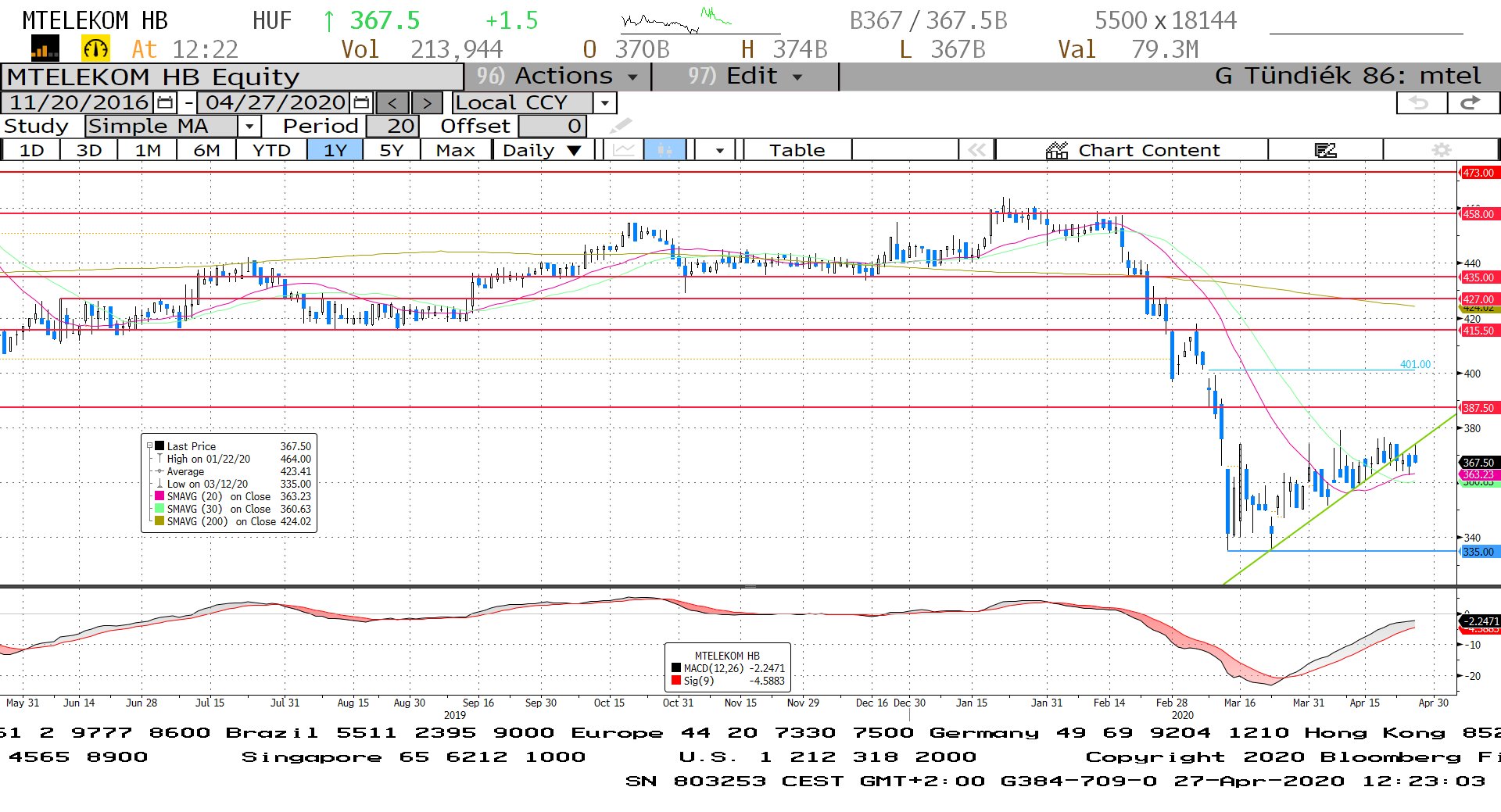
Task: Click the 415.50 price level label
Action: [1478, 331]
